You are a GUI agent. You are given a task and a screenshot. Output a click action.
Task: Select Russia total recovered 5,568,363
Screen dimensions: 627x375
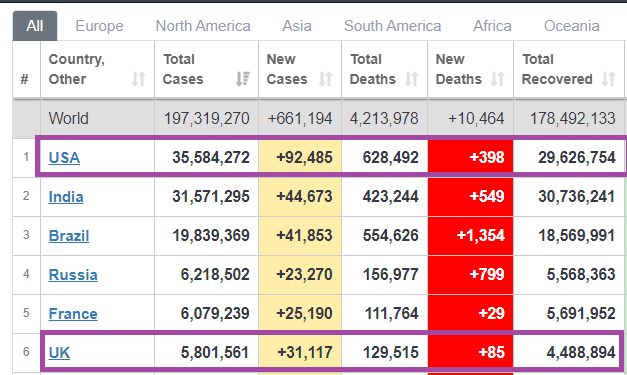tap(581, 275)
